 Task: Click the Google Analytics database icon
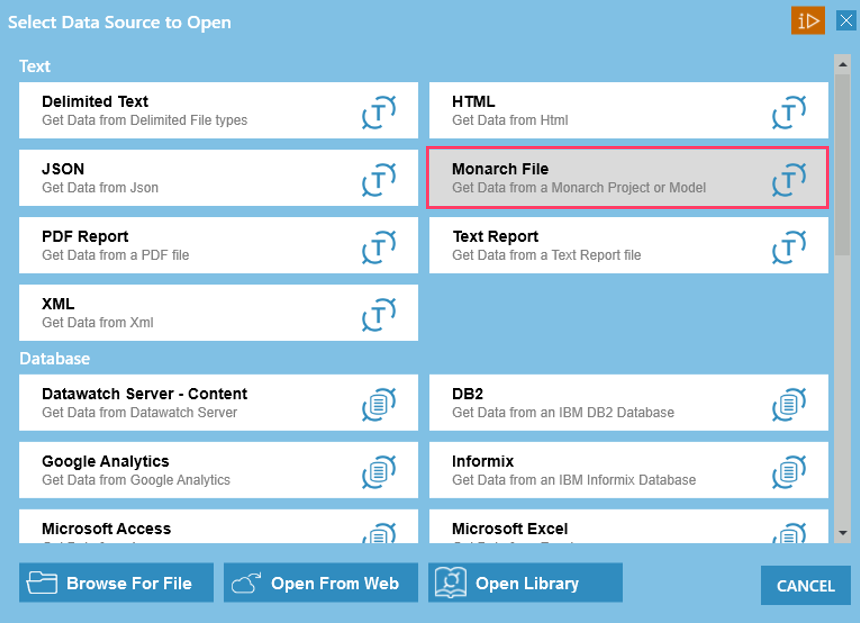[379, 472]
